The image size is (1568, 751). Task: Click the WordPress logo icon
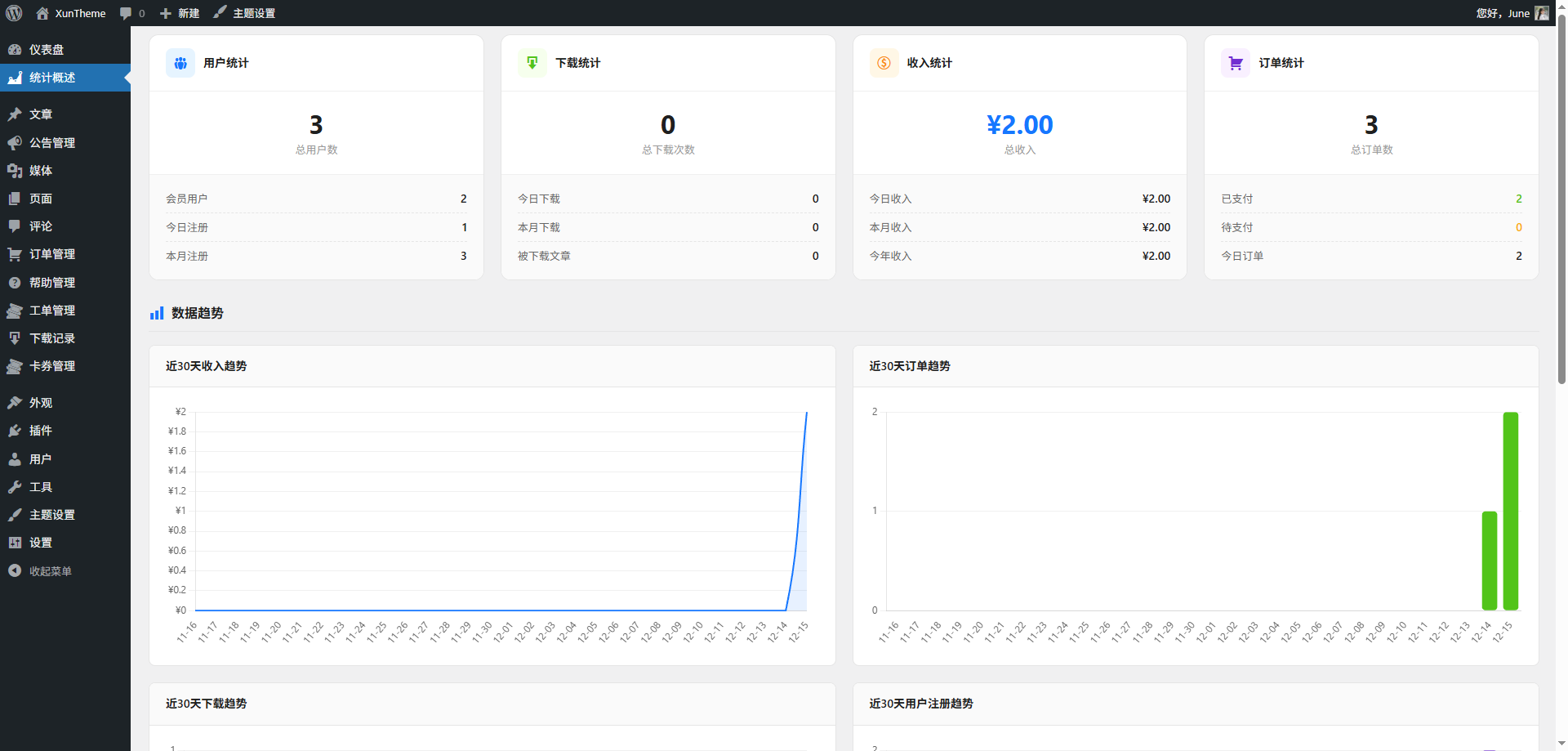tap(14, 13)
